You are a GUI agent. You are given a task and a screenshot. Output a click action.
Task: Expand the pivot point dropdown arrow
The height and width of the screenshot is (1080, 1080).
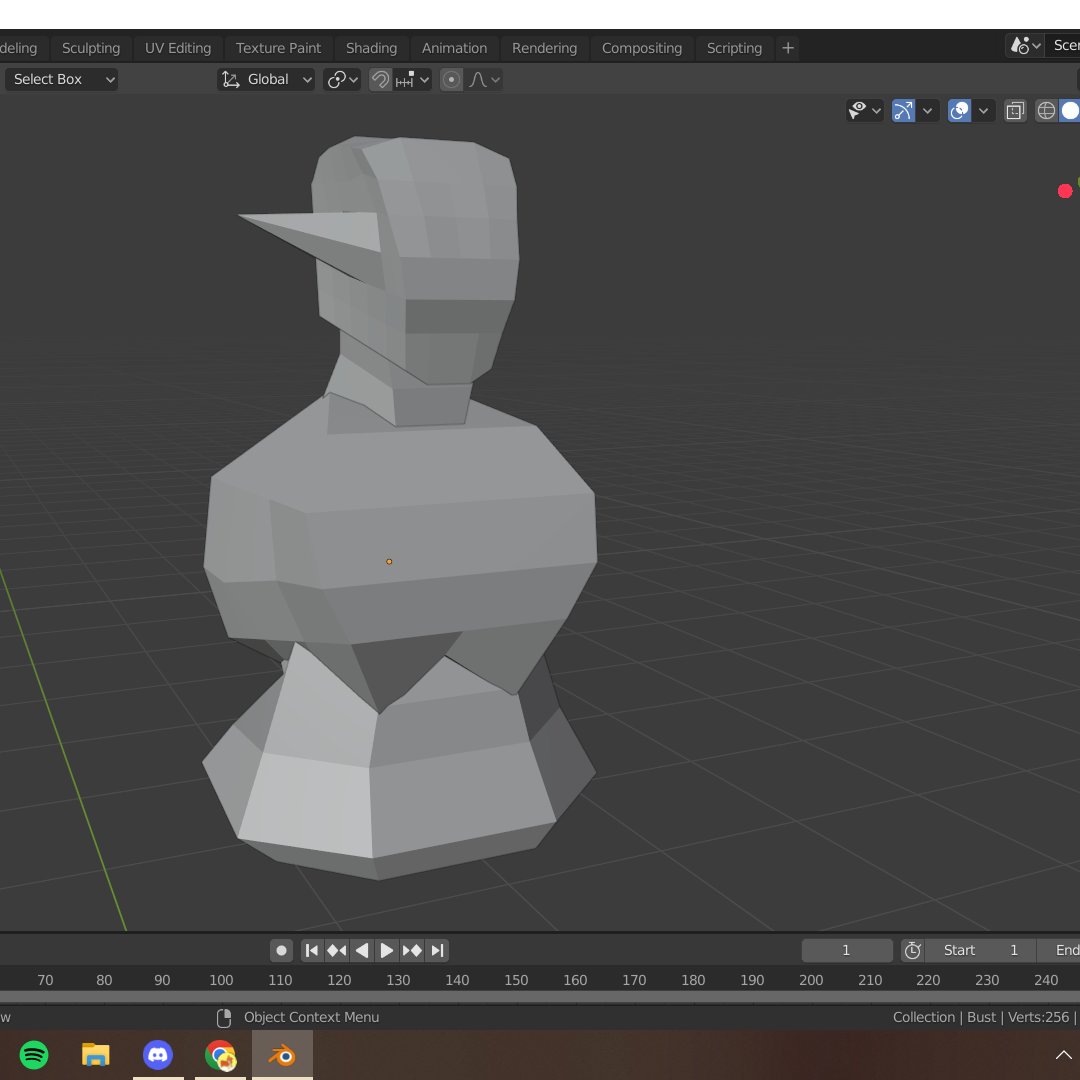(x=353, y=79)
